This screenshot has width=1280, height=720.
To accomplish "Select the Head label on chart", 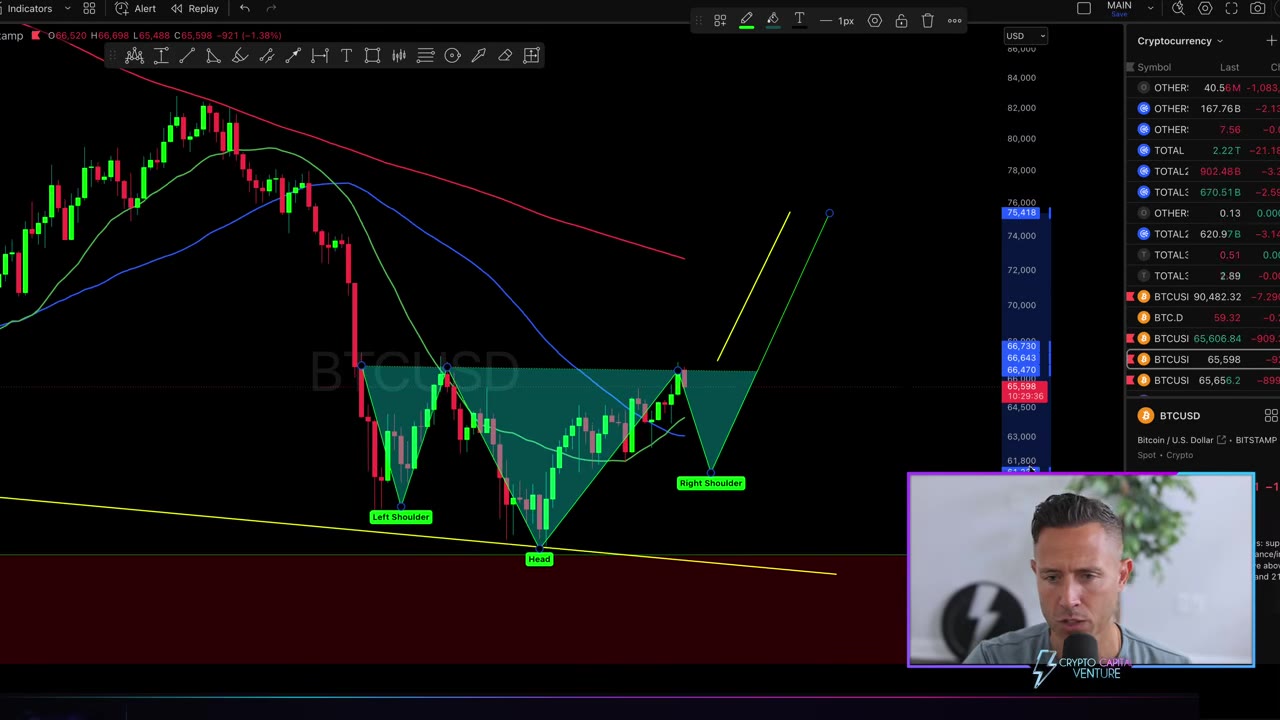I will [x=539, y=559].
